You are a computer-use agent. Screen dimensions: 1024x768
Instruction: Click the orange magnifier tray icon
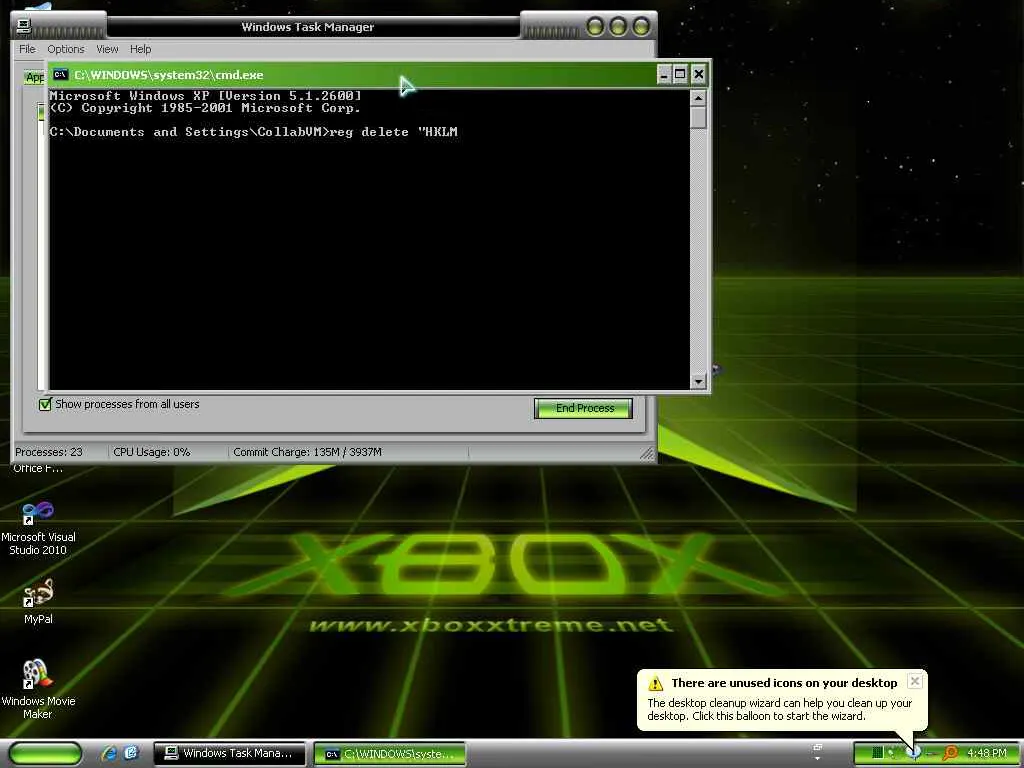click(x=950, y=753)
